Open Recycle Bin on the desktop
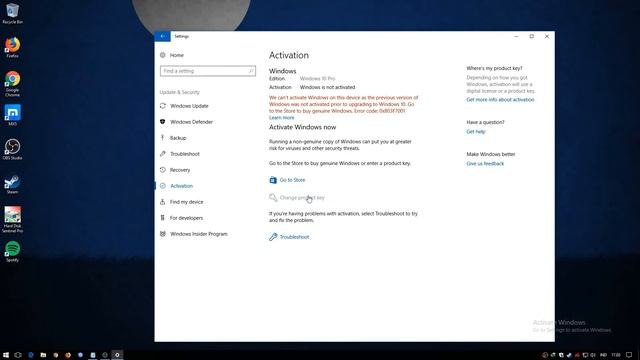The width and height of the screenshot is (640, 360). coord(12,13)
